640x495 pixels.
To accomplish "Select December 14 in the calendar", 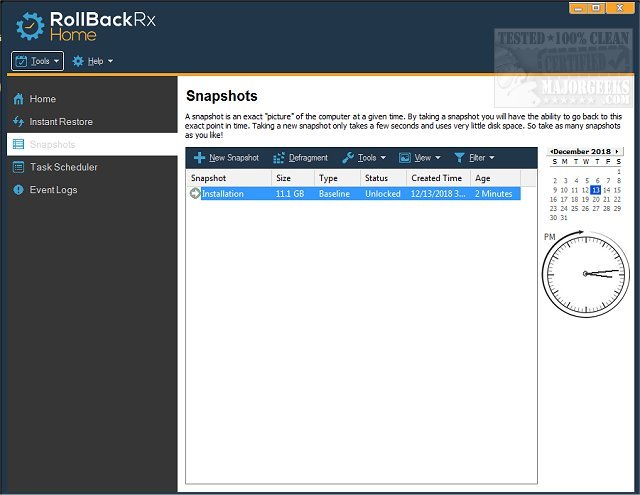I will point(607,190).
